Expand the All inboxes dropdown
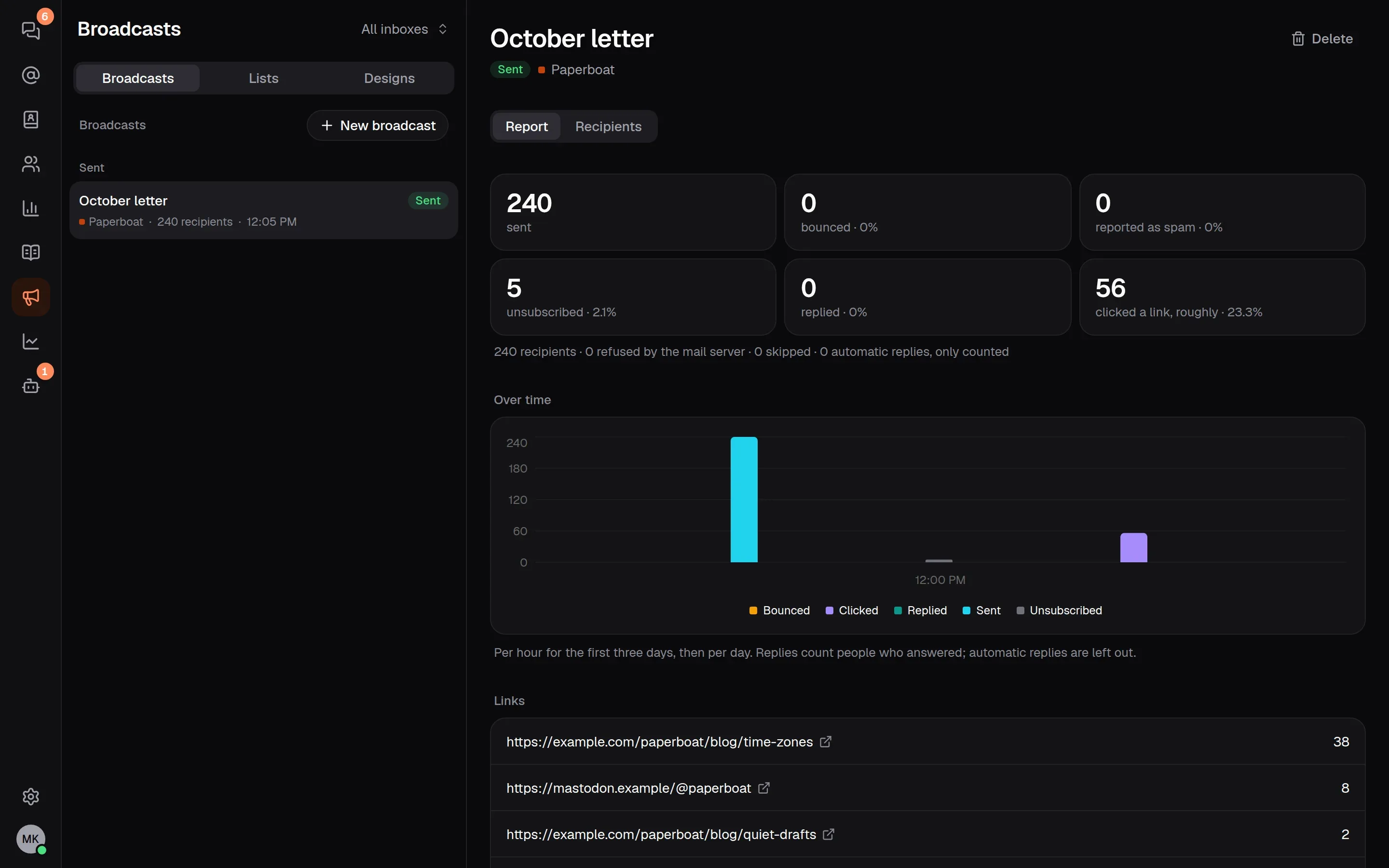The image size is (1389, 868). (x=404, y=29)
